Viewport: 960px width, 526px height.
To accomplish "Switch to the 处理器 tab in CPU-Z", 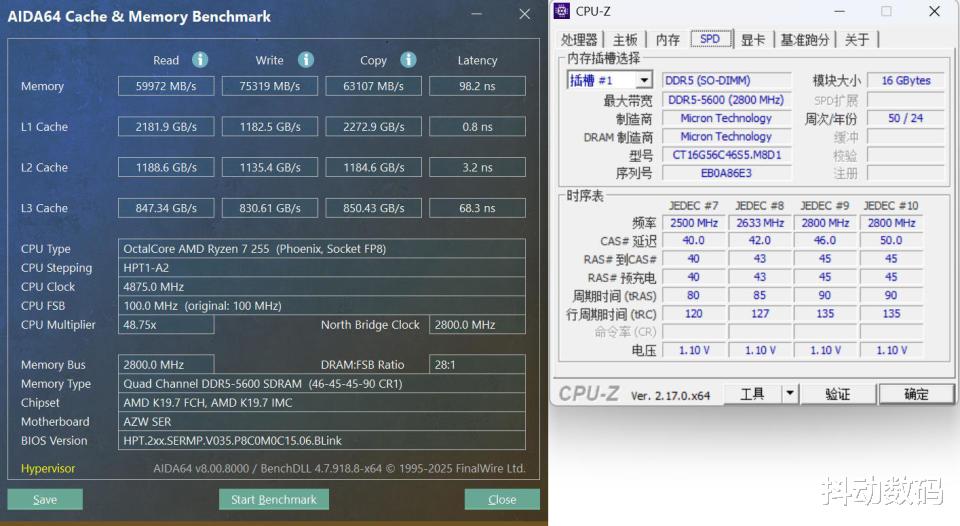I will pyautogui.click(x=579, y=40).
